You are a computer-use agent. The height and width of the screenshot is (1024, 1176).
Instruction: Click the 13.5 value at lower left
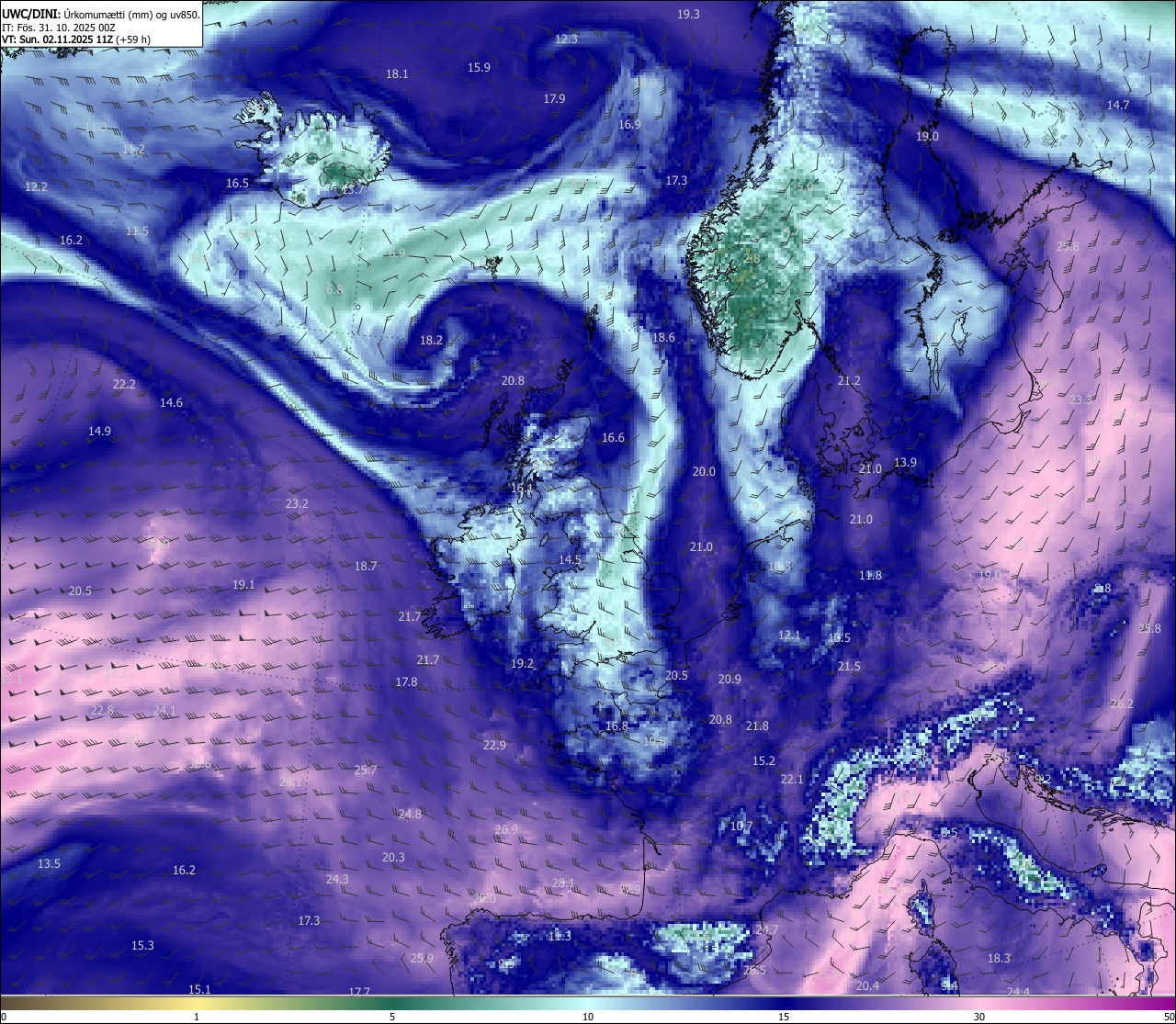[x=49, y=863]
